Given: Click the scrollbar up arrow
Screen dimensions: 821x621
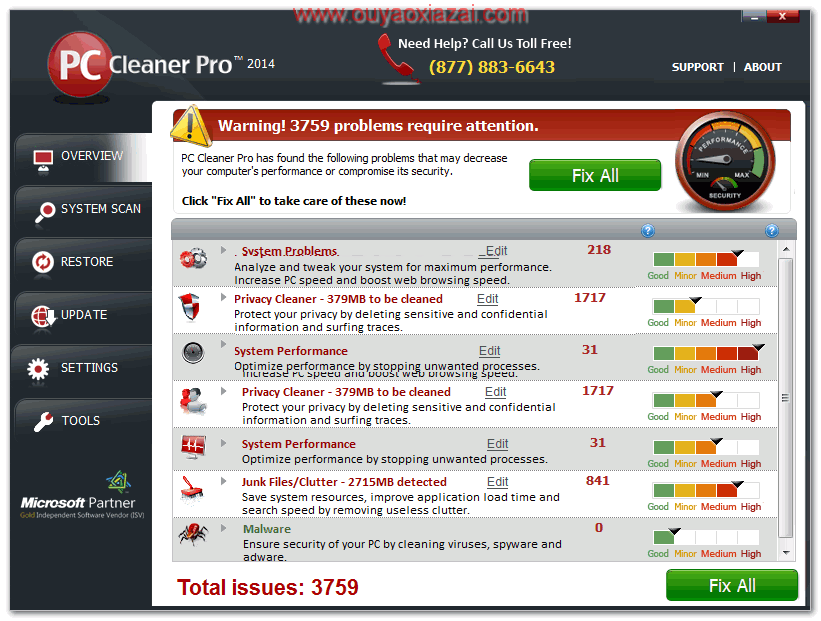Looking at the screenshot, I should [x=786, y=249].
